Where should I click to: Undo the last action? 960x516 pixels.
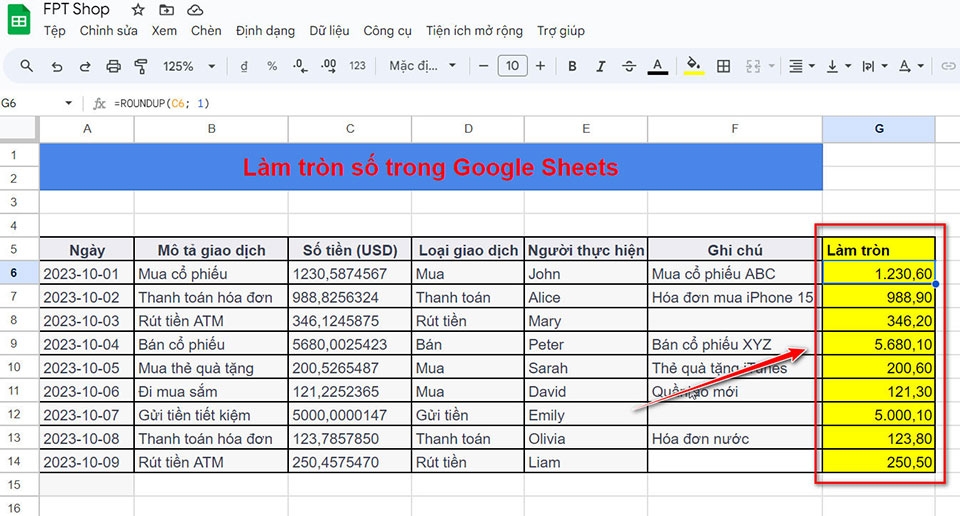pyautogui.click(x=57, y=66)
